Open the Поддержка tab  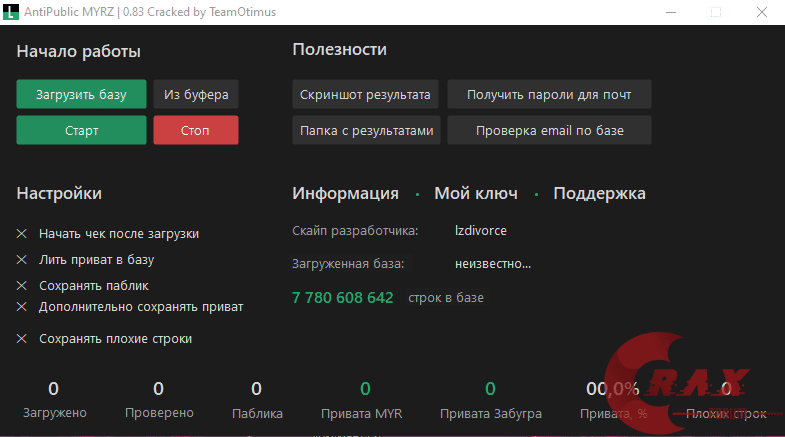click(x=599, y=193)
